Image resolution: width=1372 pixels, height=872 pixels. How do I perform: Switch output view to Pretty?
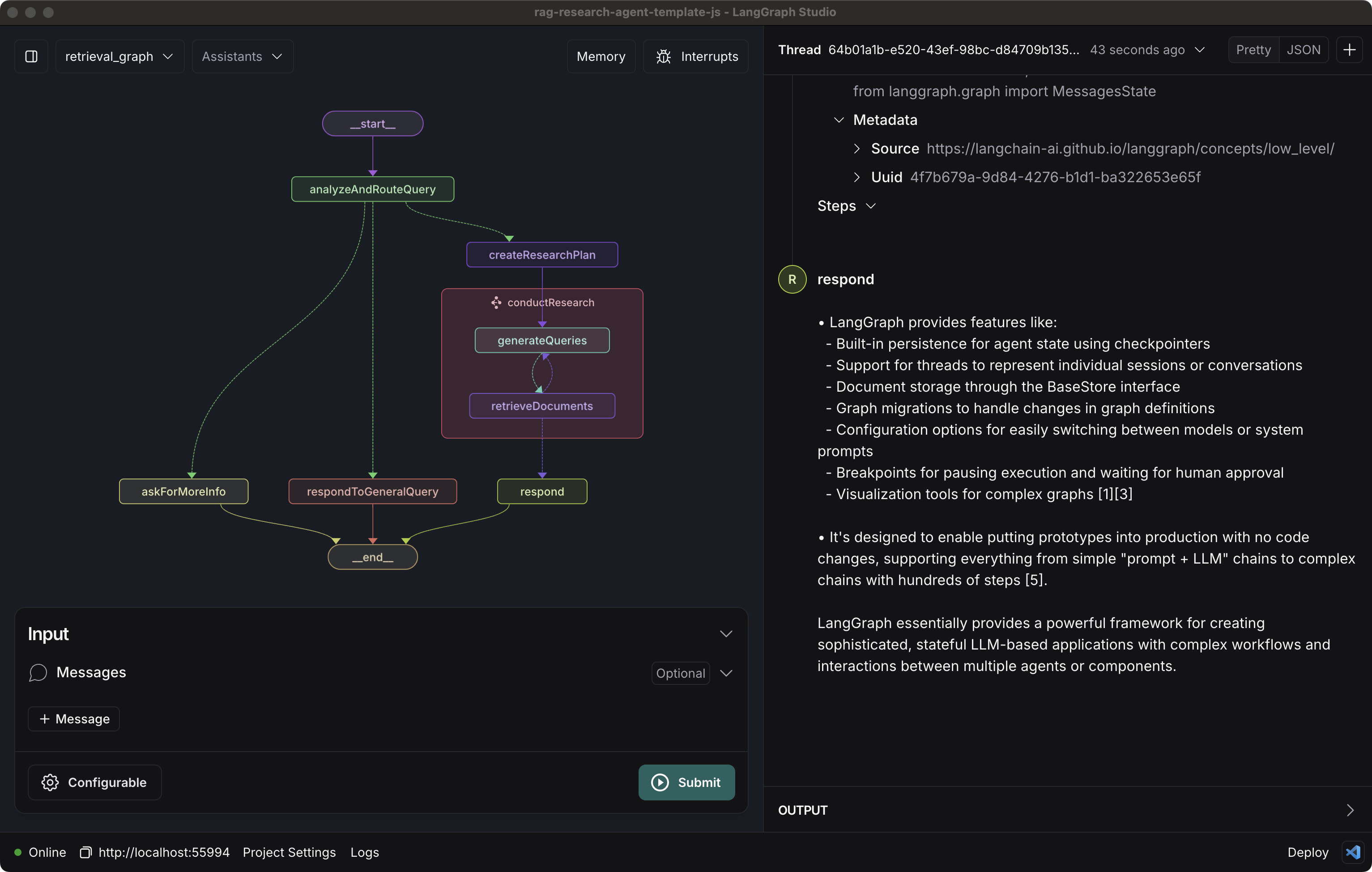pyautogui.click(x=1253, y=50)
